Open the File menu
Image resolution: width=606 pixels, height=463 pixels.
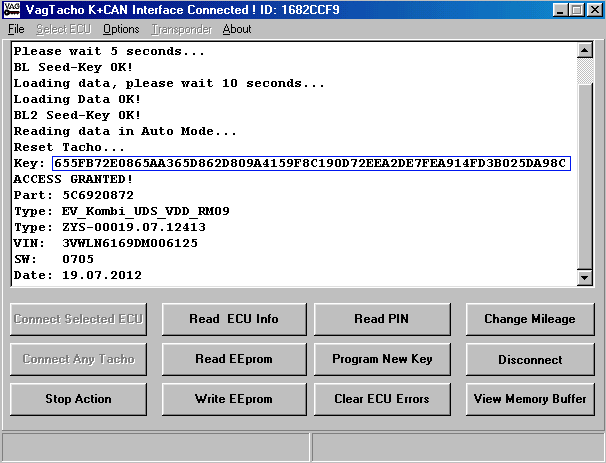16,29
